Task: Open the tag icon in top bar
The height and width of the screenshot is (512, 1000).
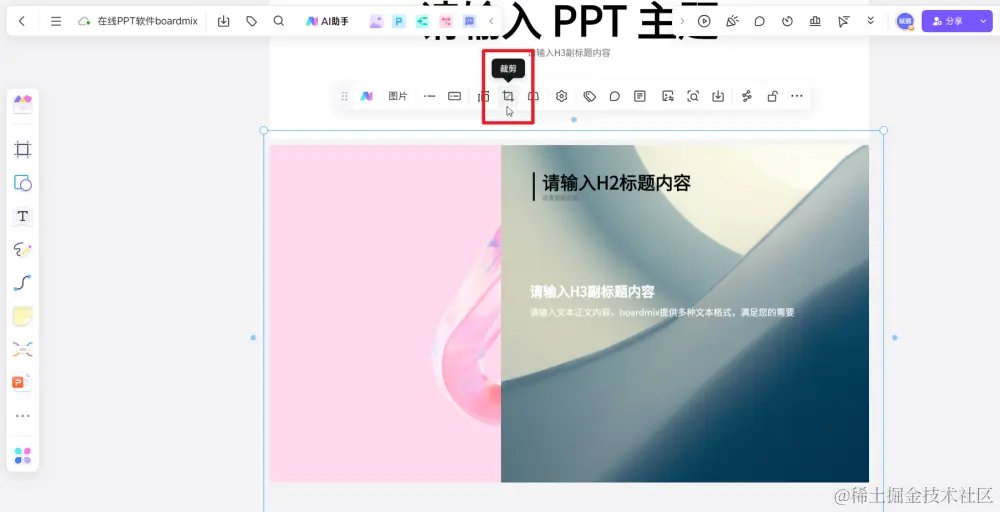Action: click(251, 21)
